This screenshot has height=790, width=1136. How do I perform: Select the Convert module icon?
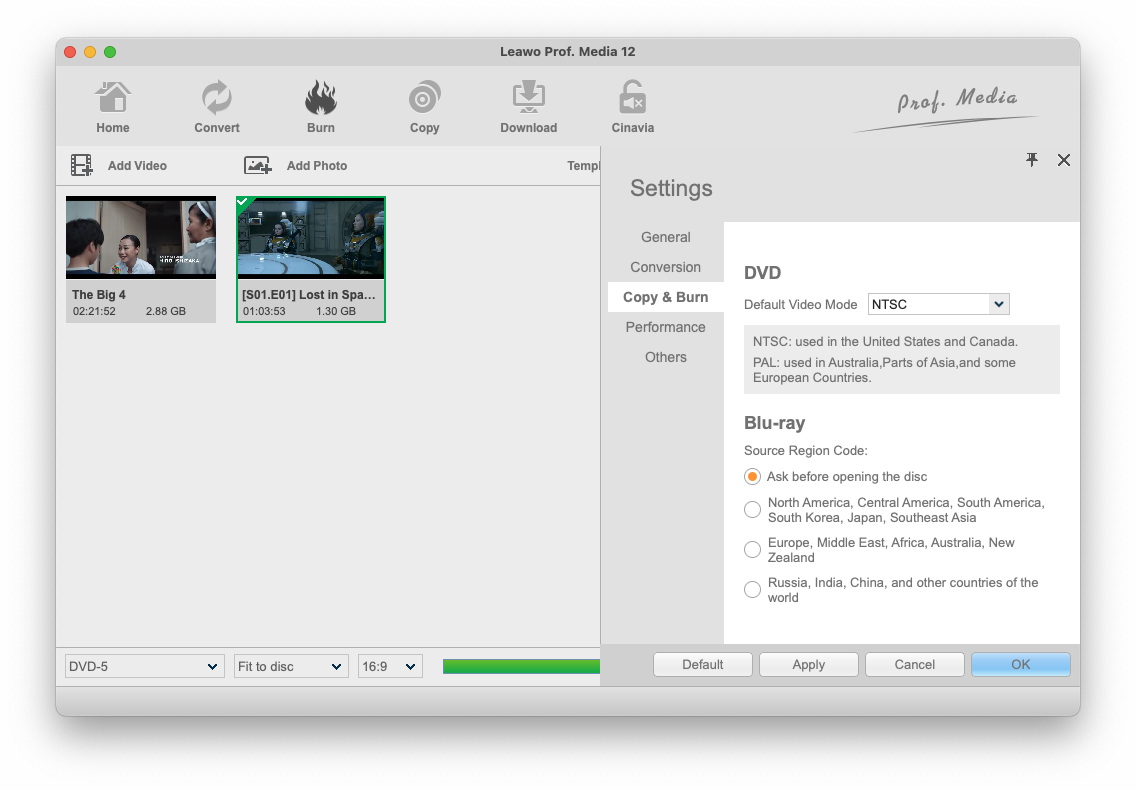[217, 99]
